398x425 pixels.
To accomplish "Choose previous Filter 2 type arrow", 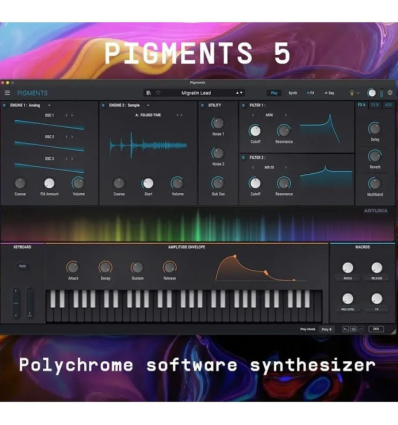I will pos(253,167).
